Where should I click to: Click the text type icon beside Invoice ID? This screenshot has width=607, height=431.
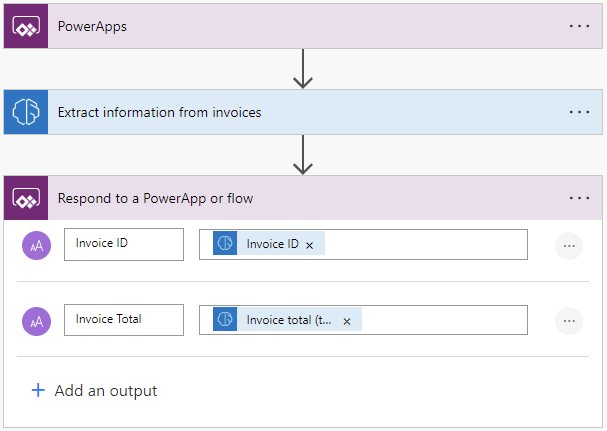[36, 245]
